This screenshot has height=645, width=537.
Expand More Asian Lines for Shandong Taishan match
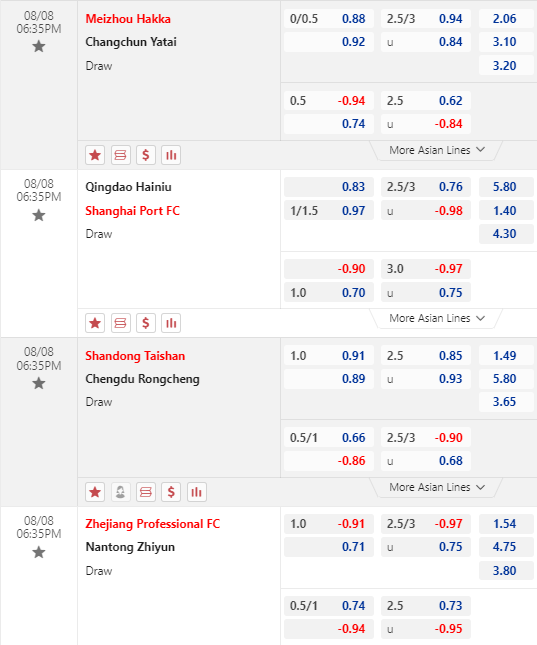pyautogui.click(x=437, y=487)
